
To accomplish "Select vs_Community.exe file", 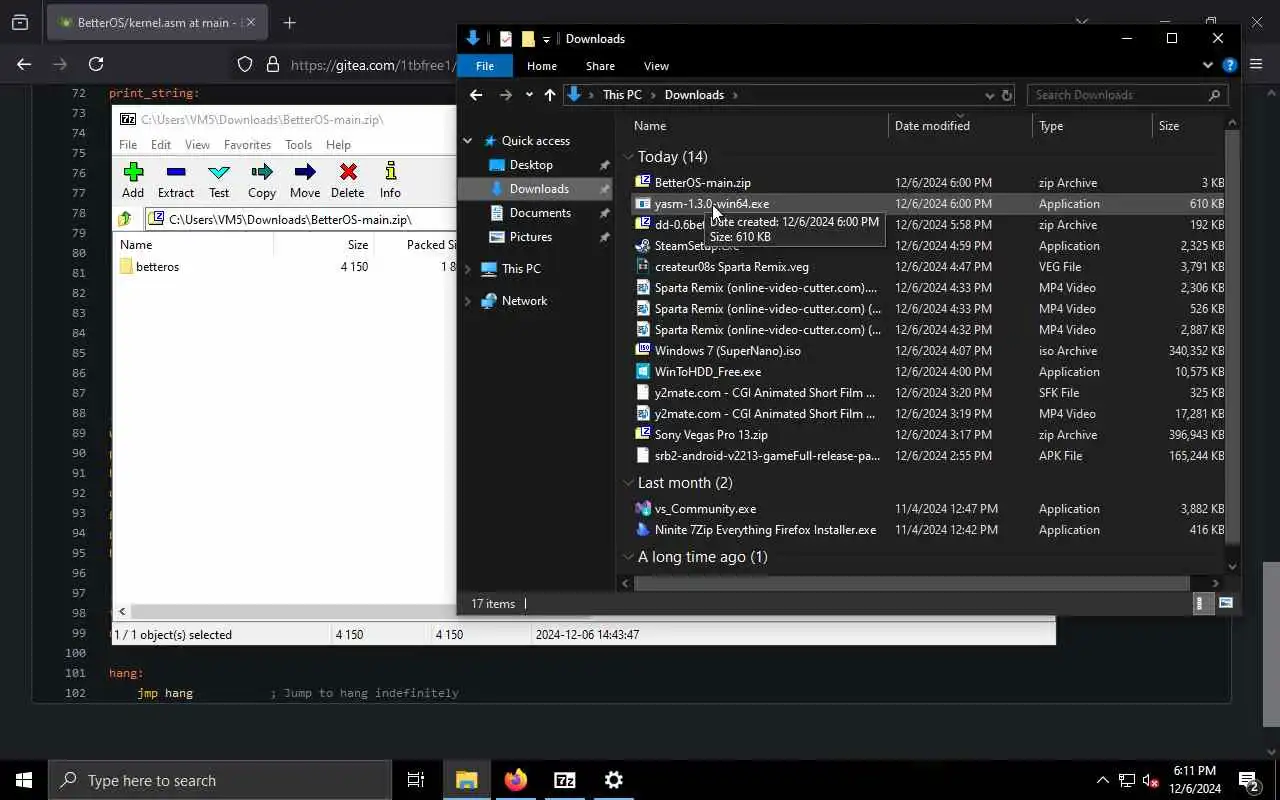I will point(705,509).
